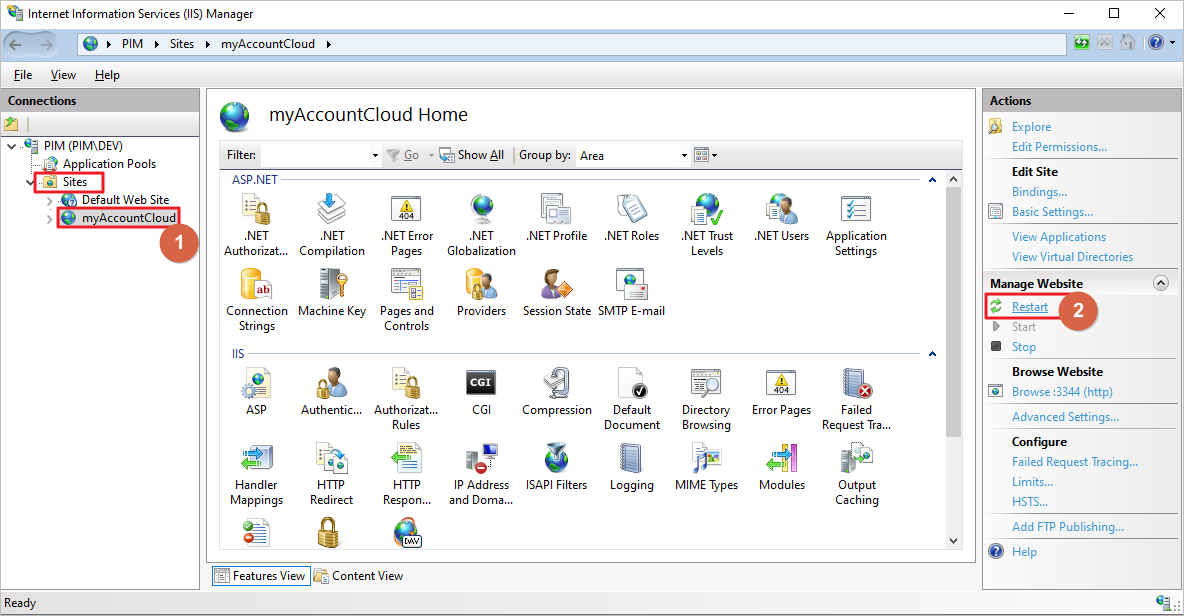Click the navigate Back arrow button
The height and width of the screenshot is (616, 1184).
point(16,44)
